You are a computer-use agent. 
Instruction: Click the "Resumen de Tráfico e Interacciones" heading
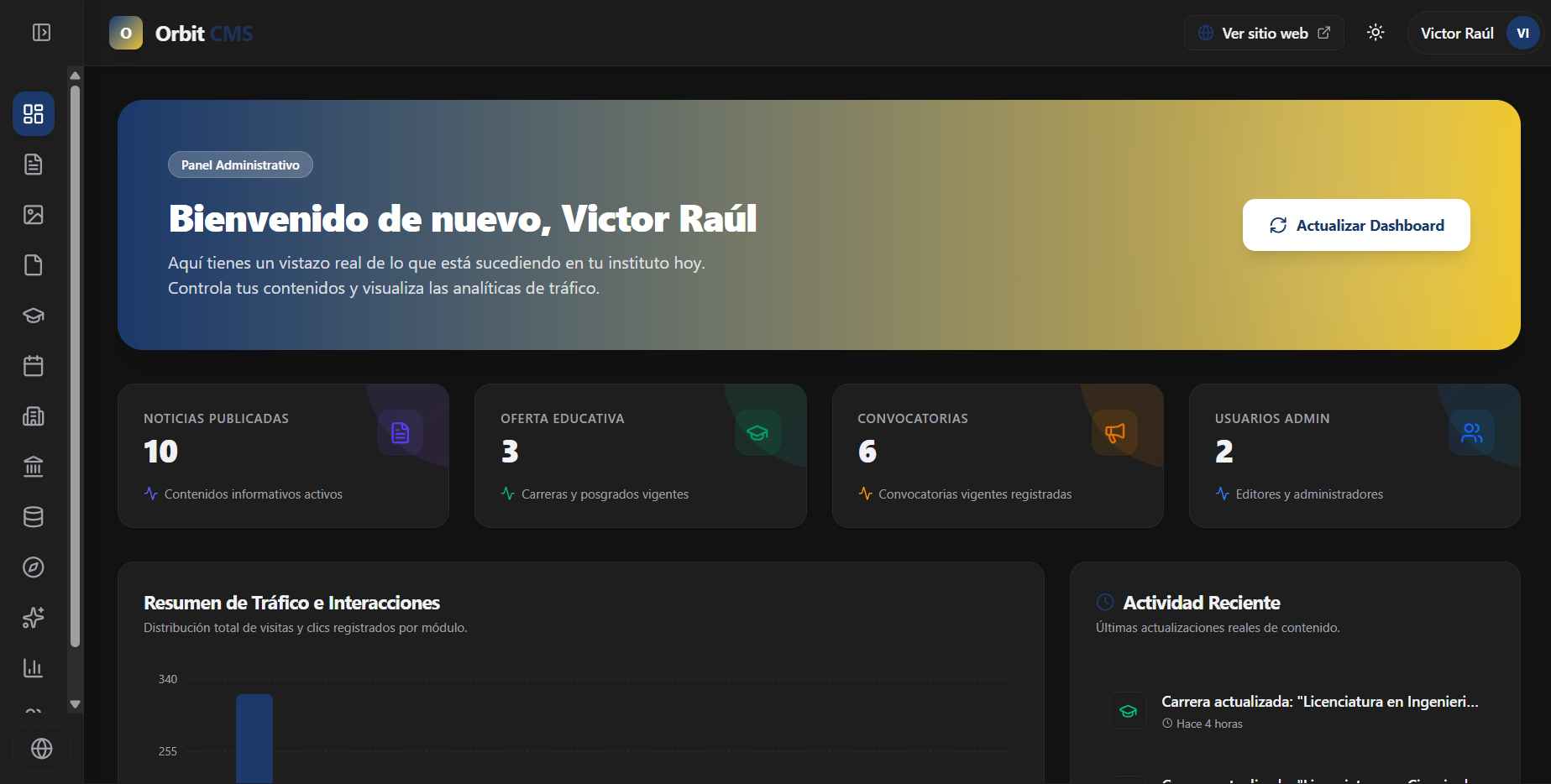point(291,603)
